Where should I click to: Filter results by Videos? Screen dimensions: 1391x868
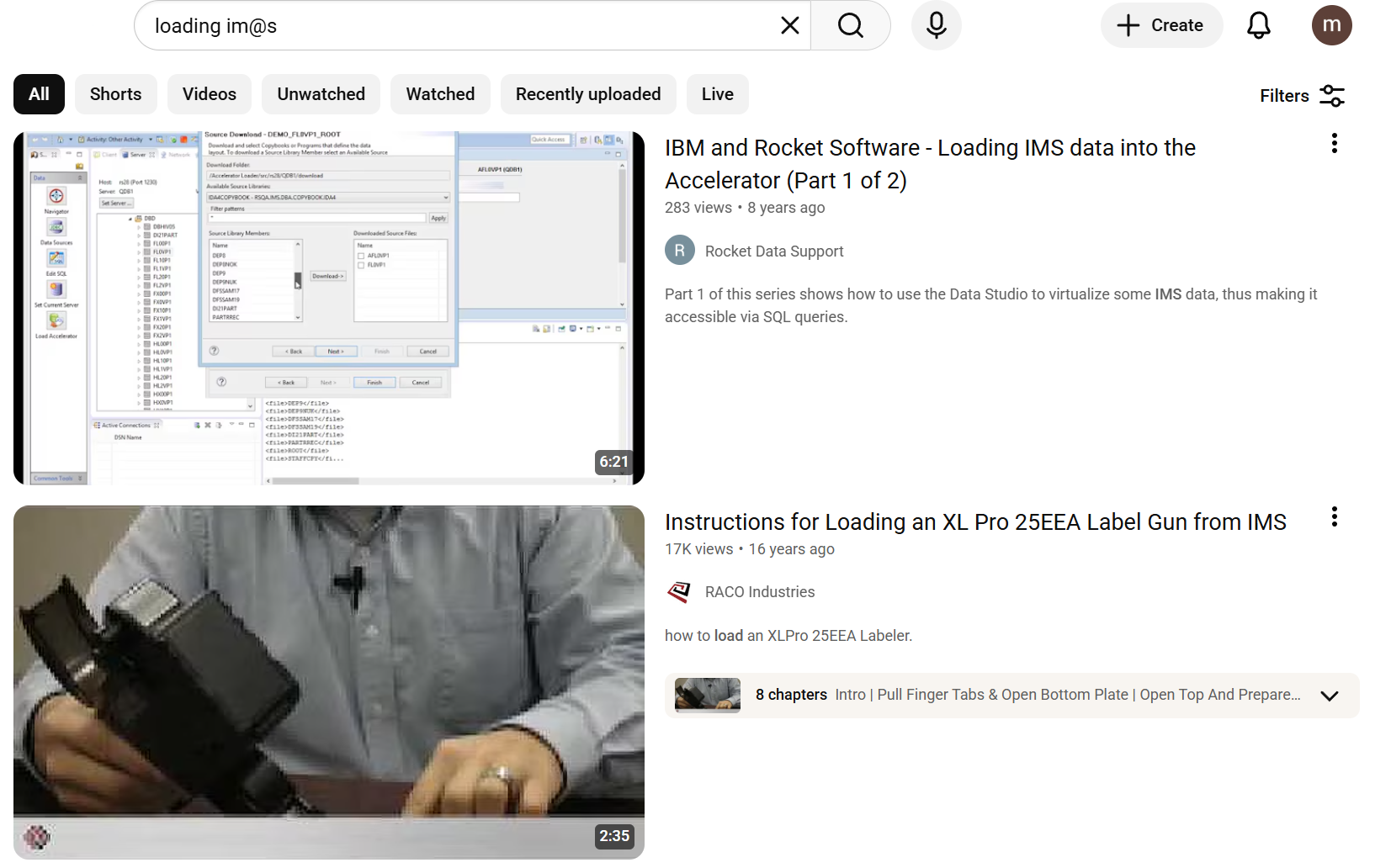(x=210, y=94)
